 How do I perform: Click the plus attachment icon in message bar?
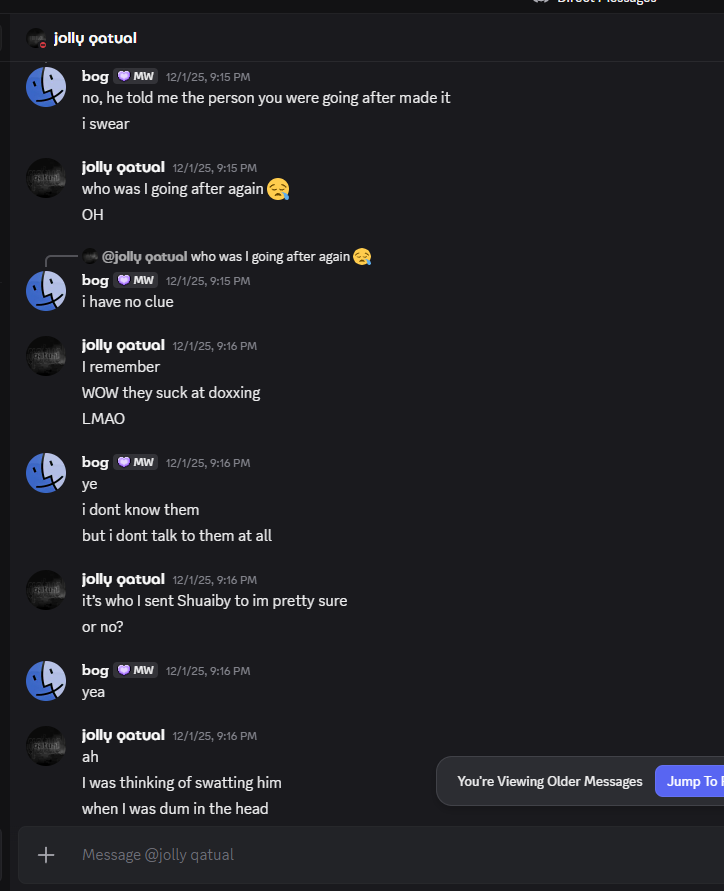point(45,854)
